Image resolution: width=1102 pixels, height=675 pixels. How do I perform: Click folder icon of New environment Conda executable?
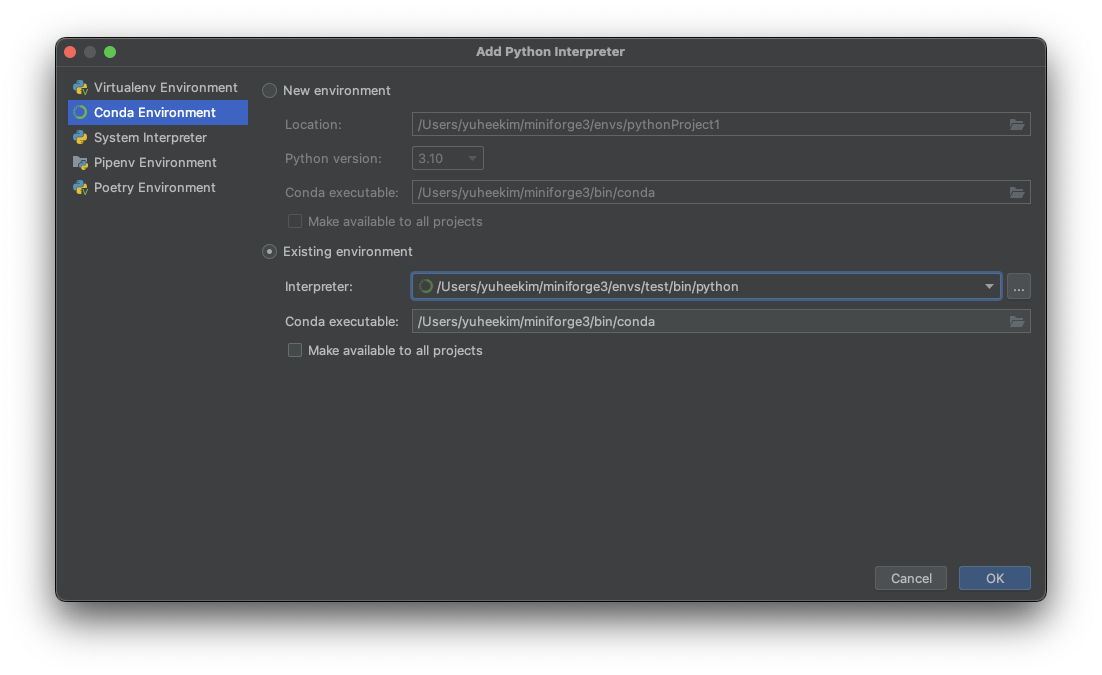coord(1016,193)
